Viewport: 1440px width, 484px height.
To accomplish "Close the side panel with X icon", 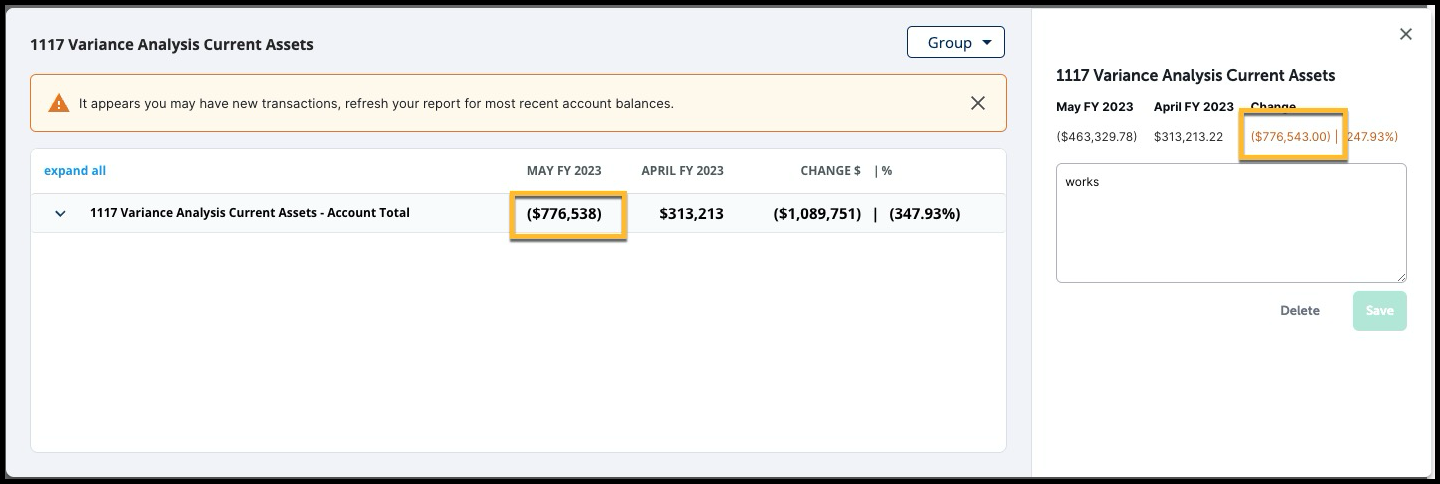I will [1405, 34].
